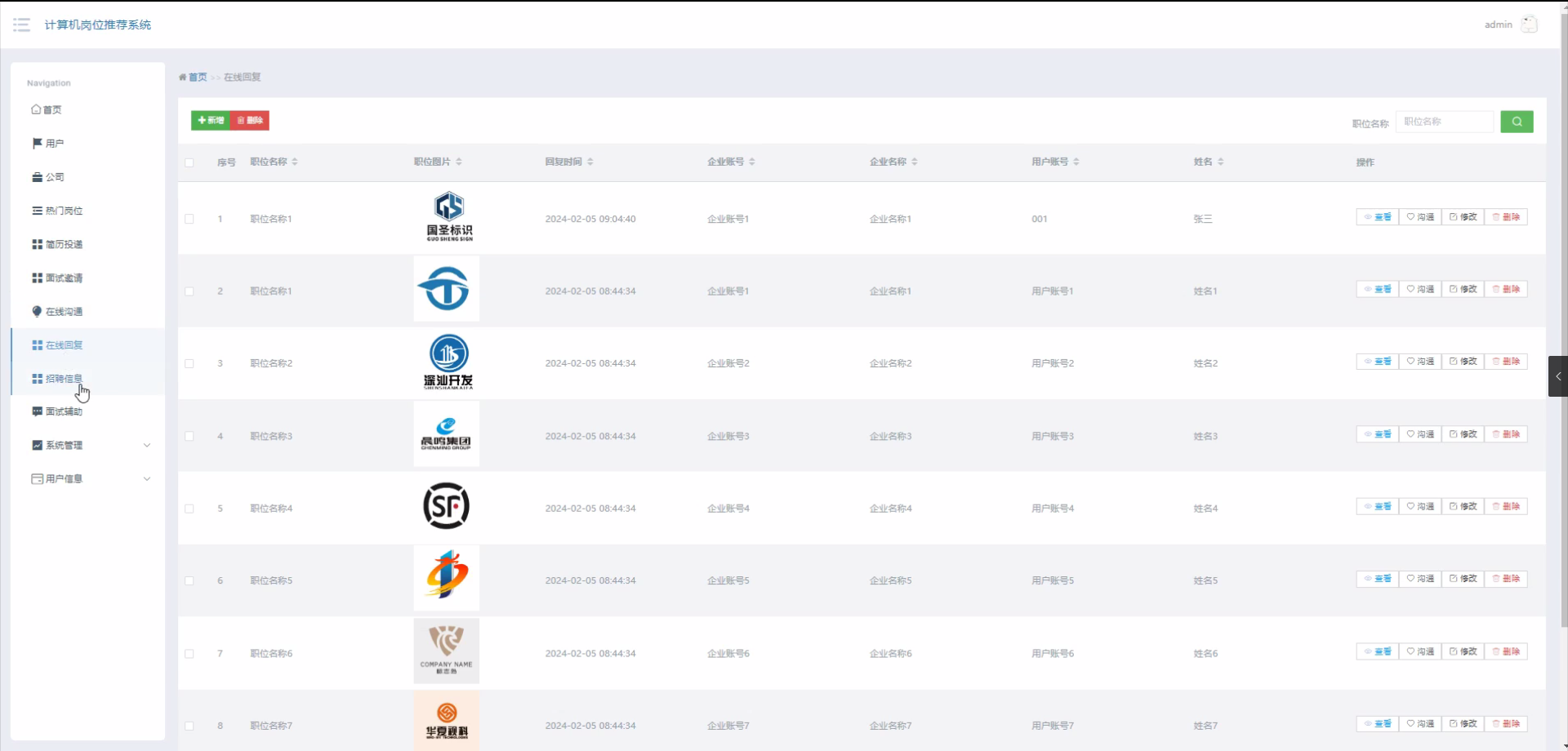Focus the 职位名称 search input field
This screenshot has width=1568, height=751.
click(1444, 122)
